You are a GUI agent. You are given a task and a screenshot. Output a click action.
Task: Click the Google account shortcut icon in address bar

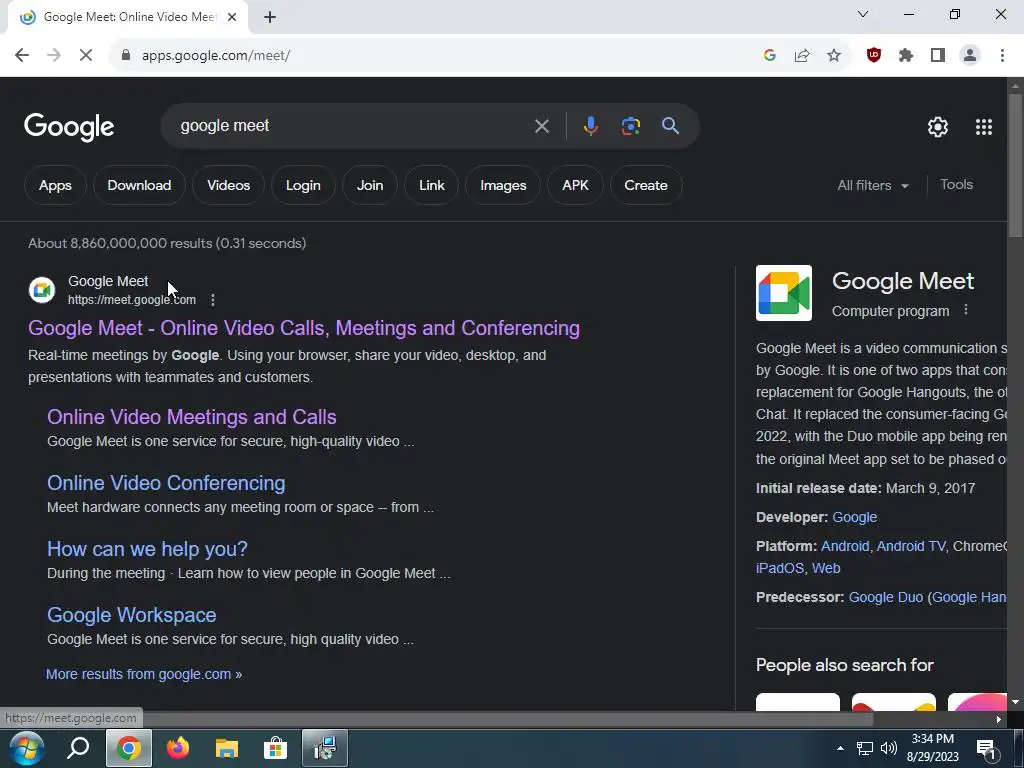pos(770,56)
